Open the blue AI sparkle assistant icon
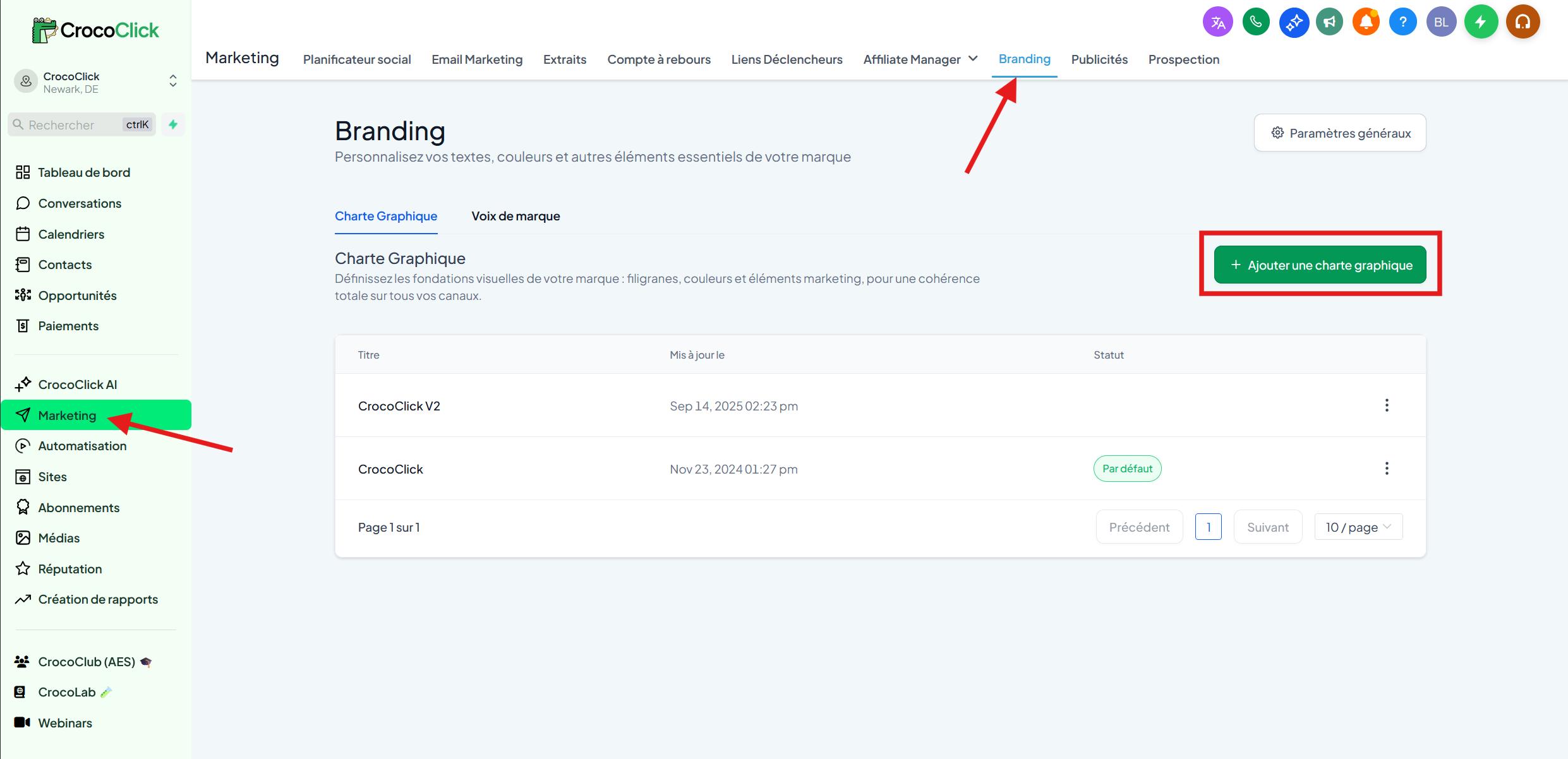 [1294, 22]
